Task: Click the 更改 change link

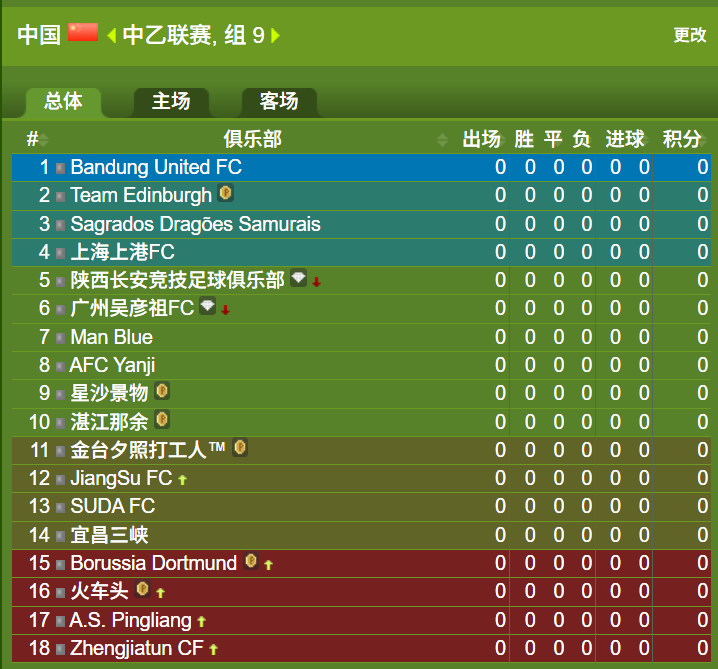Action: (690, 35)
